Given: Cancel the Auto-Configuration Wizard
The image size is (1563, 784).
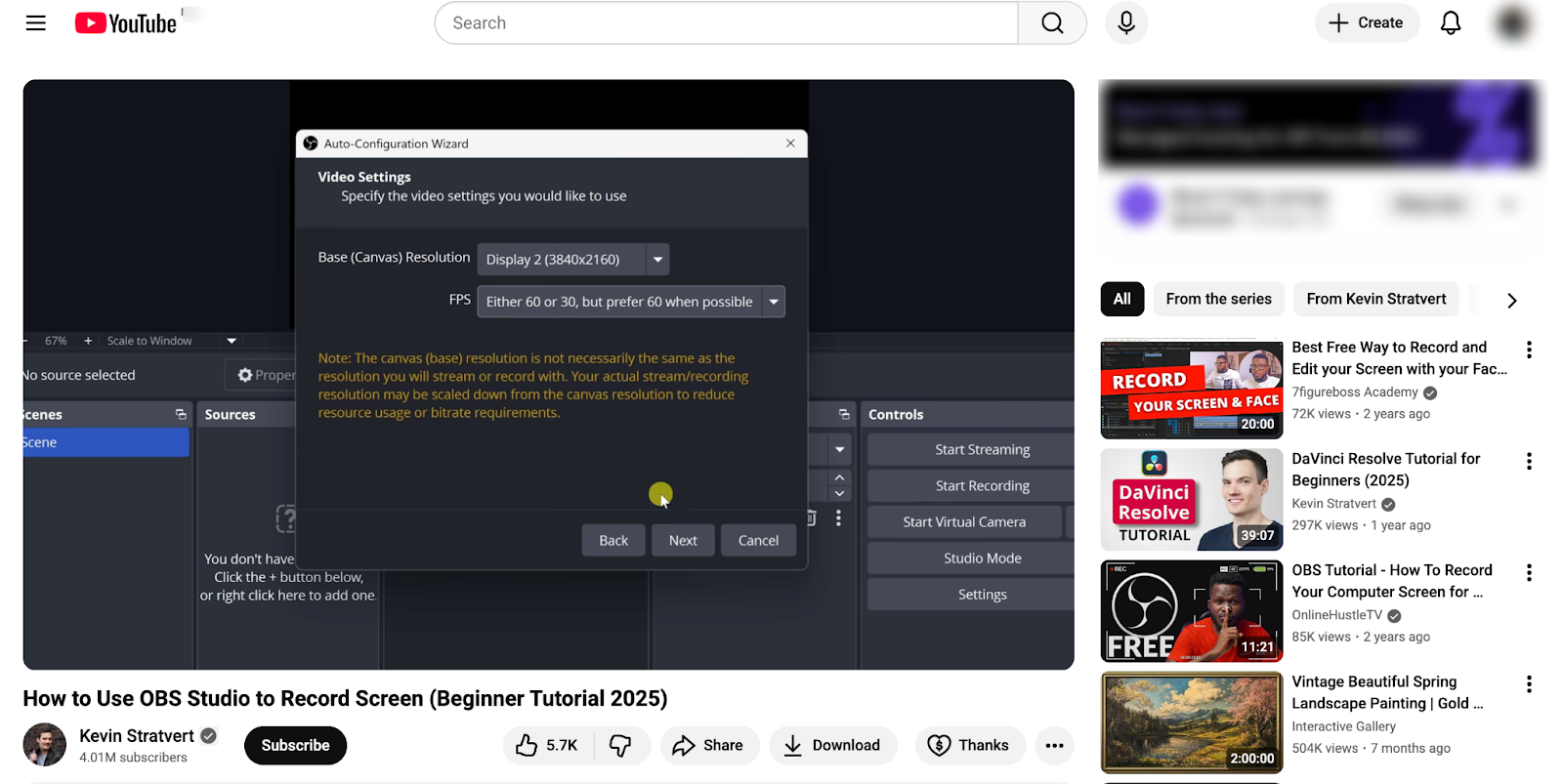Looking at the screenshot, I should [758, 540].
